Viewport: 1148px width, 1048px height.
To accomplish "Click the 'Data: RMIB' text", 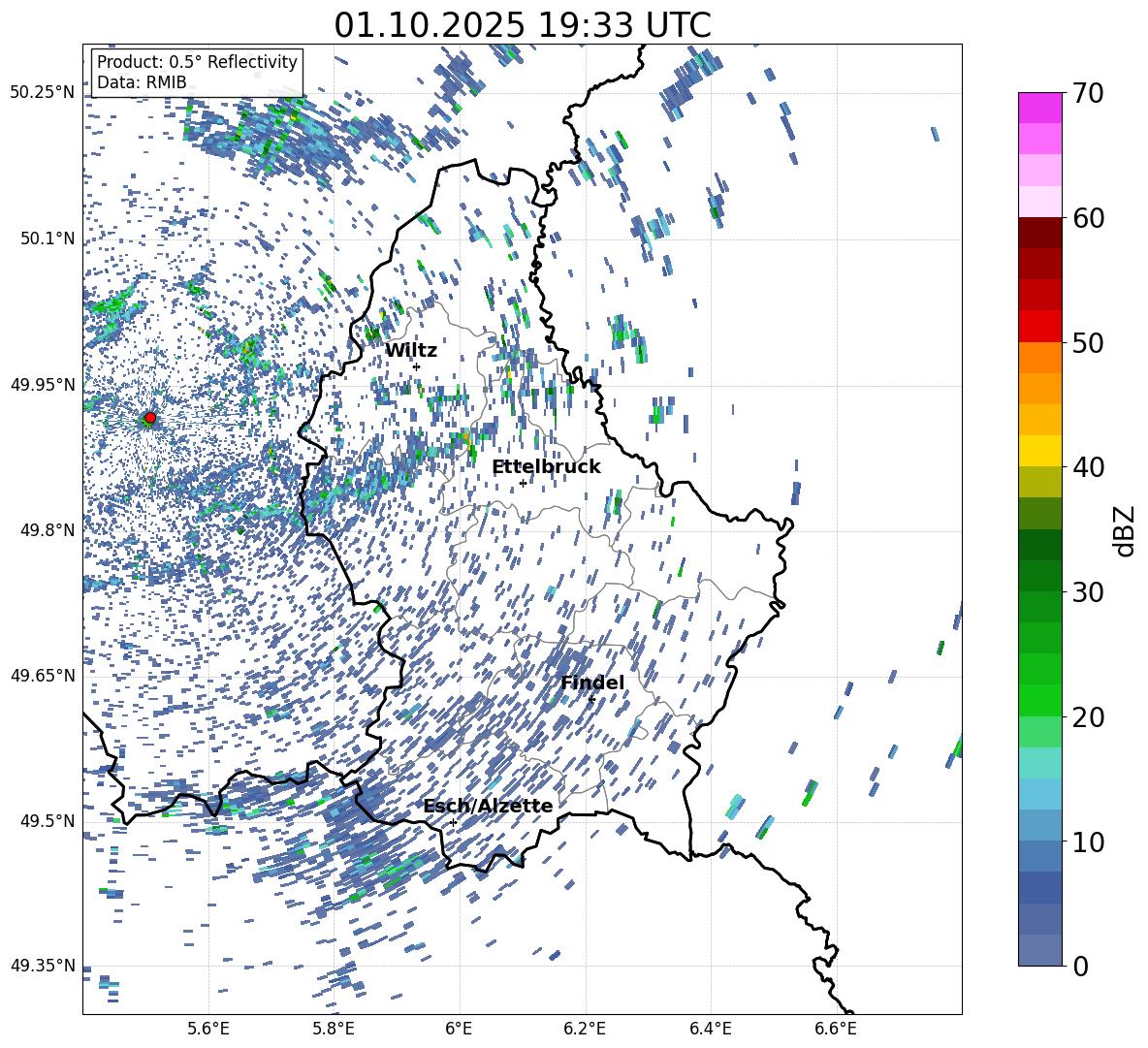I will click(x=142, y=82).
